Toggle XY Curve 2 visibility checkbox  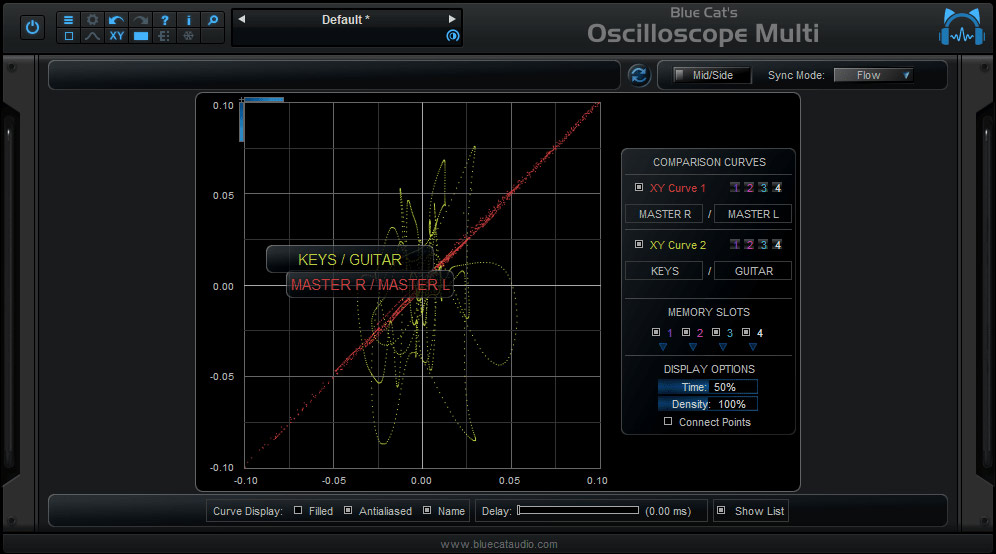coord(639,244)
